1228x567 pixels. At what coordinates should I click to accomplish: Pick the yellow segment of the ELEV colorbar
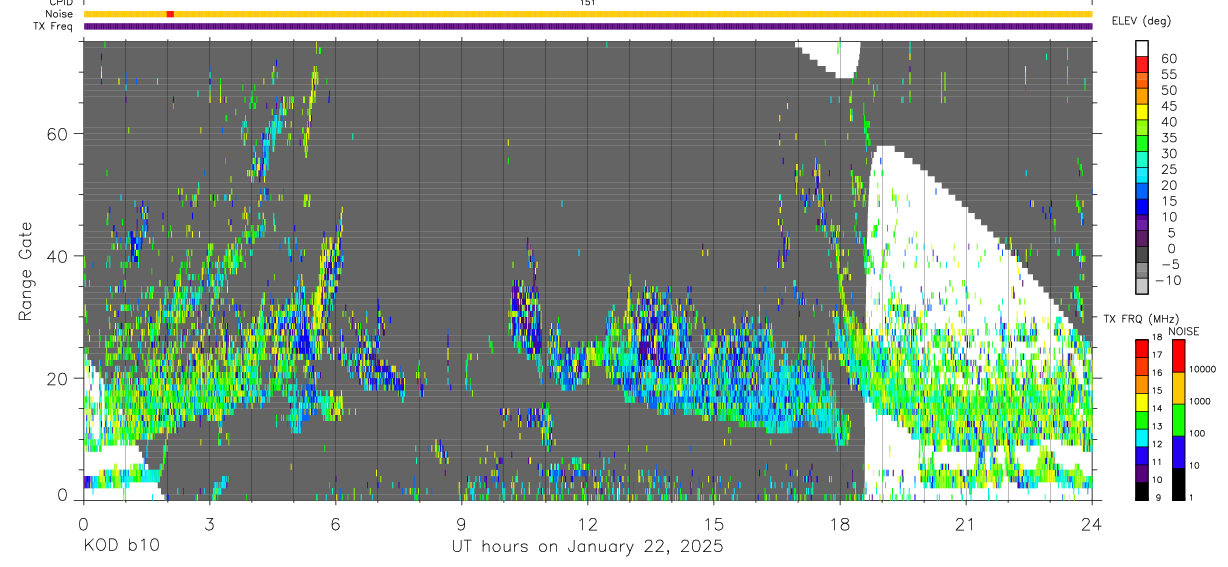[x=1142, y=114]
